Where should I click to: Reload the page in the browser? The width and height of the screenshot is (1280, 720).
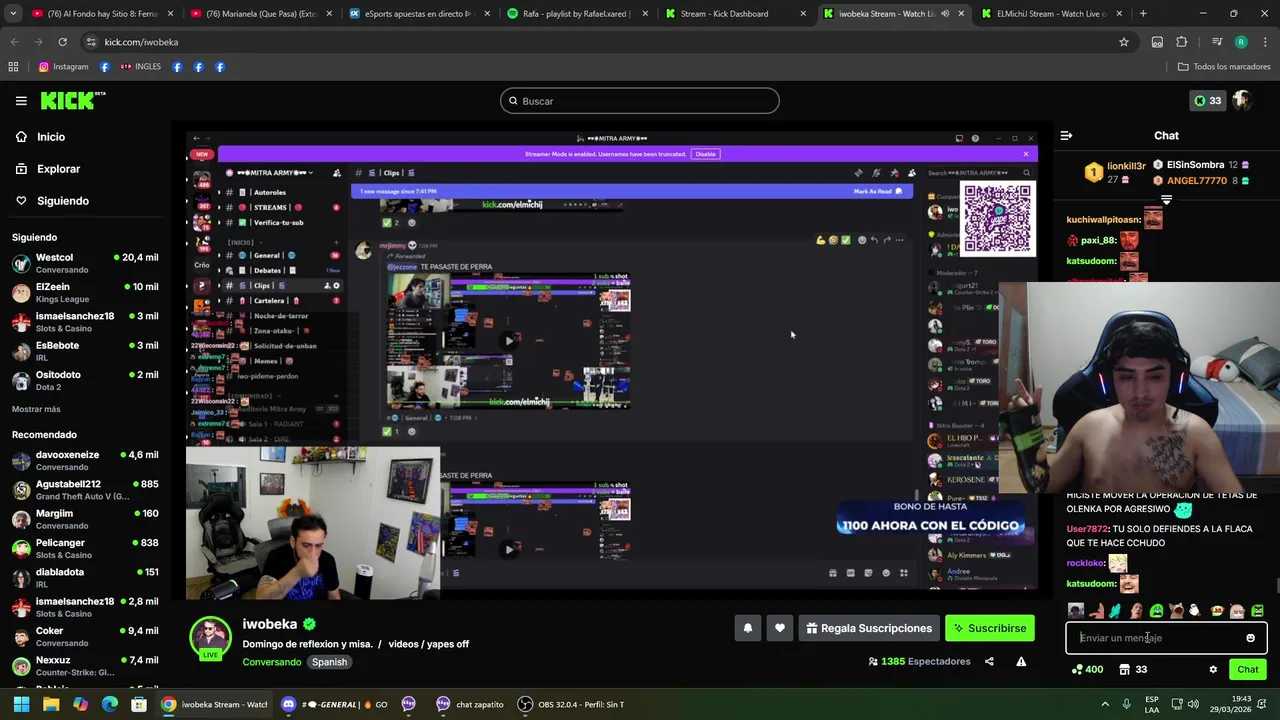click(62, 42)
